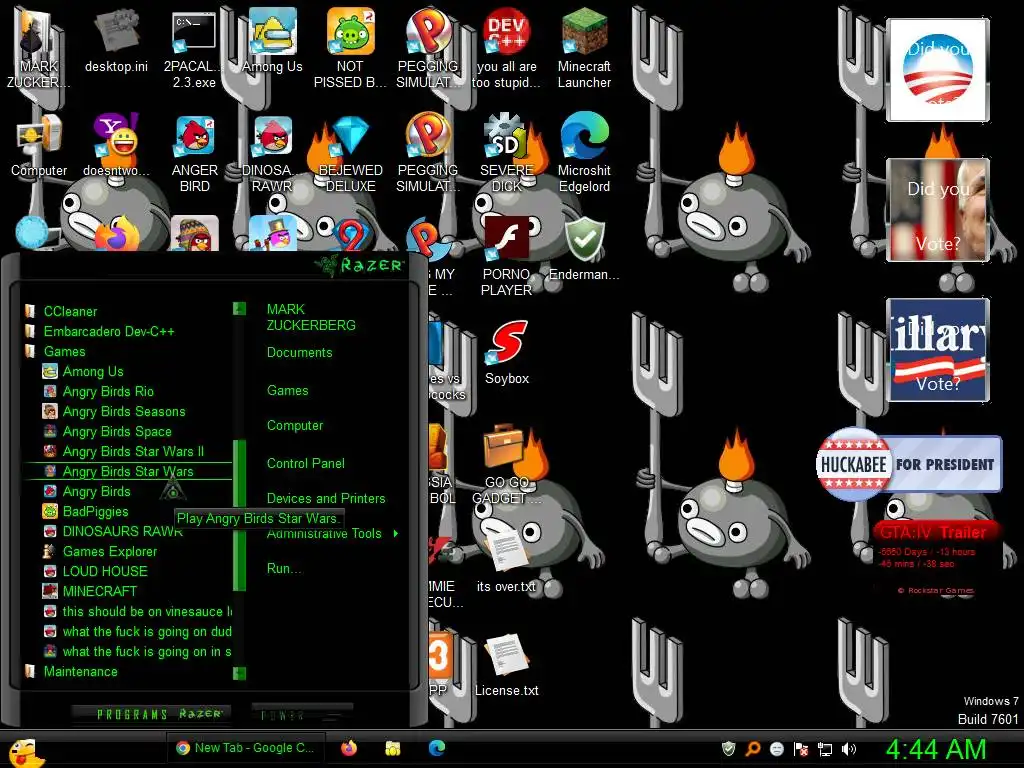Open Games Explorer in the Start menu

pyautogui.click(x=110, y=552)
